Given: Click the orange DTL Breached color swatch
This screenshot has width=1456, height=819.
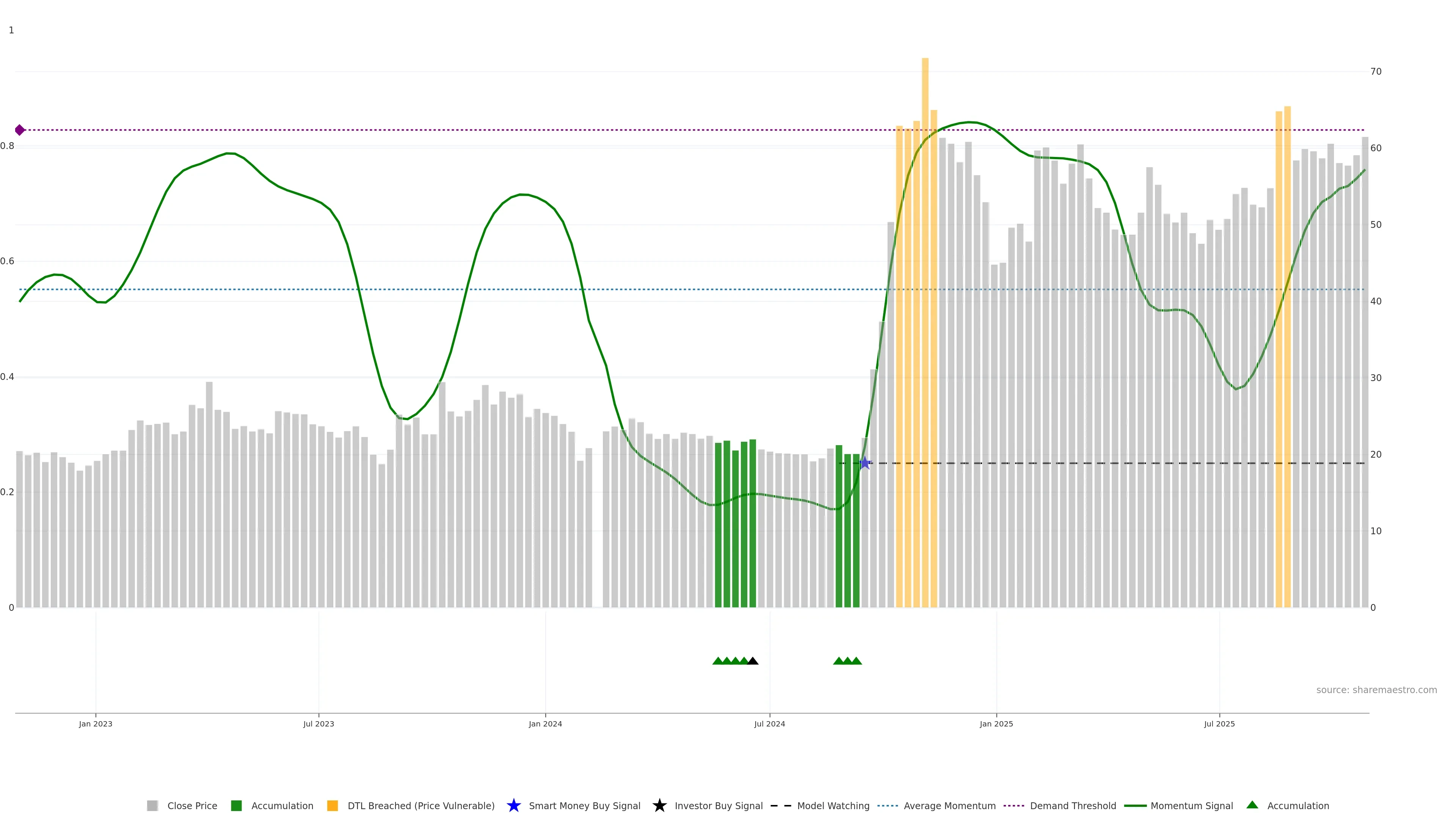Looking at the screenshot, I should 333,805.
